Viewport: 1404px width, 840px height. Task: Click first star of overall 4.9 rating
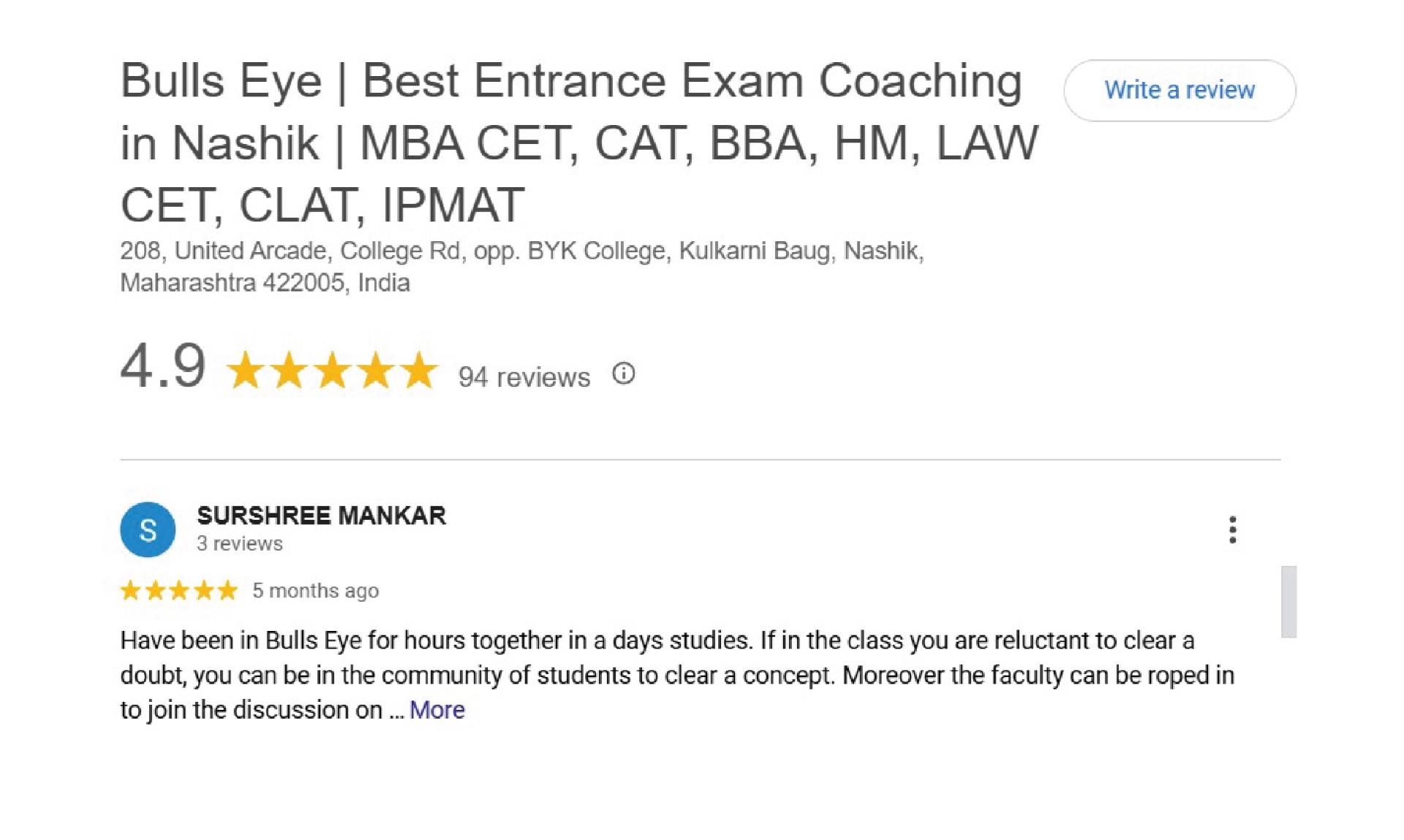(246, 370)
